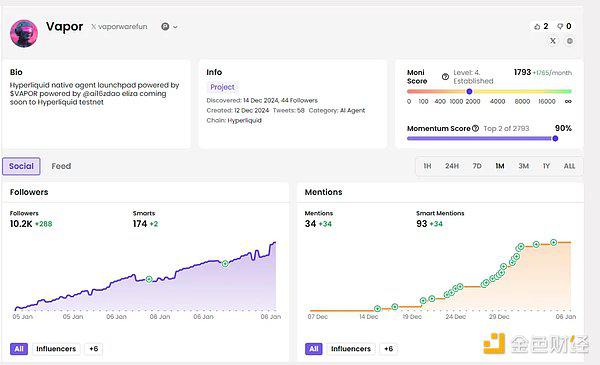The image size is (600, 365).
Task: Expand the chevron dropdown next to handle
Action: pos(175,27)
